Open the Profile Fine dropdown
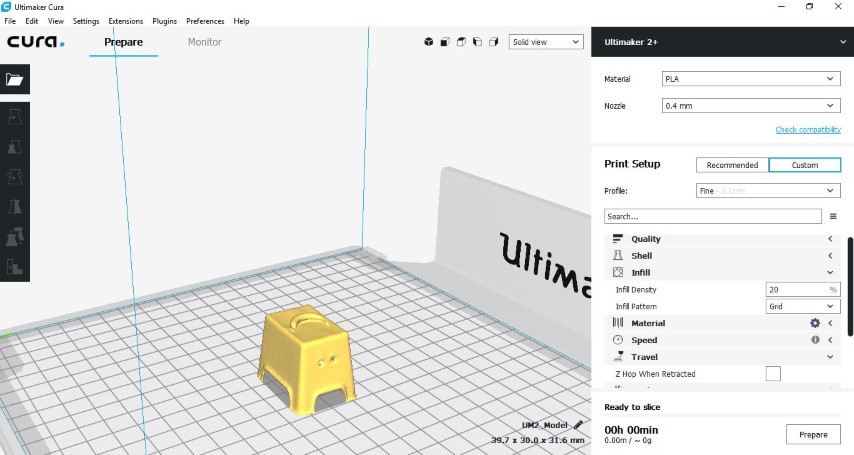 768,191
